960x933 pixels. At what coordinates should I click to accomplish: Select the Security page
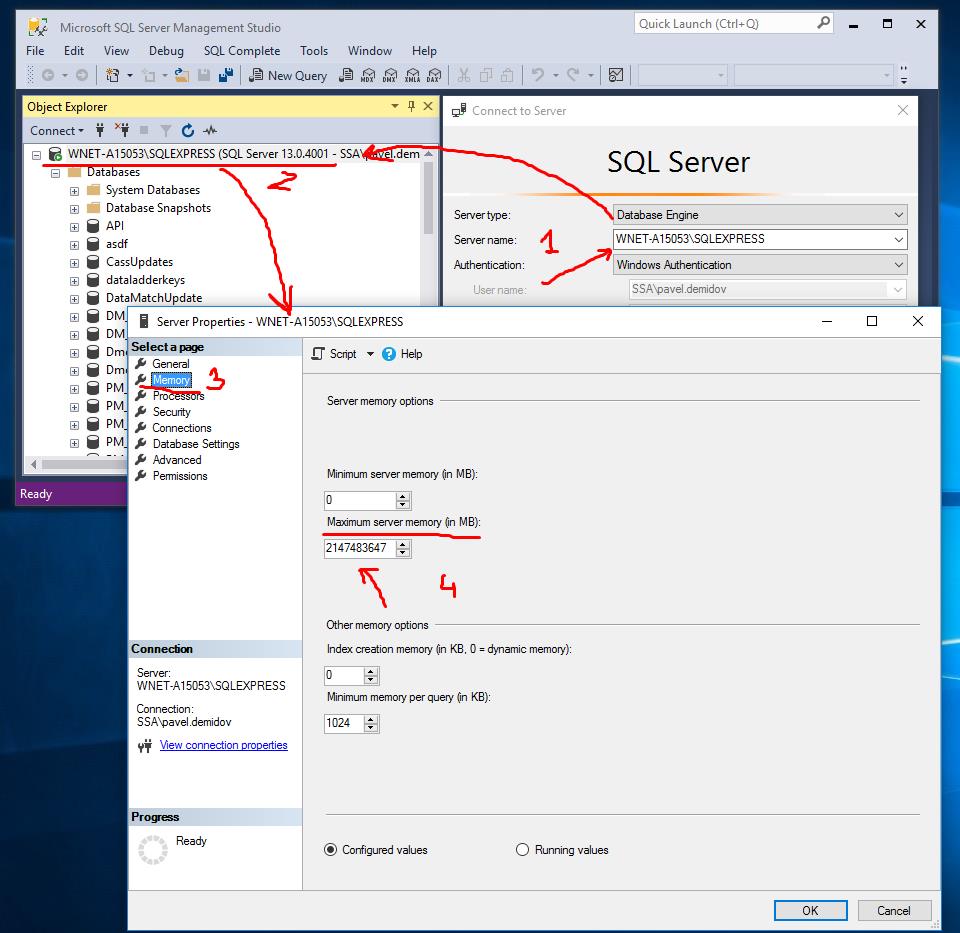[x=171, y=412]
